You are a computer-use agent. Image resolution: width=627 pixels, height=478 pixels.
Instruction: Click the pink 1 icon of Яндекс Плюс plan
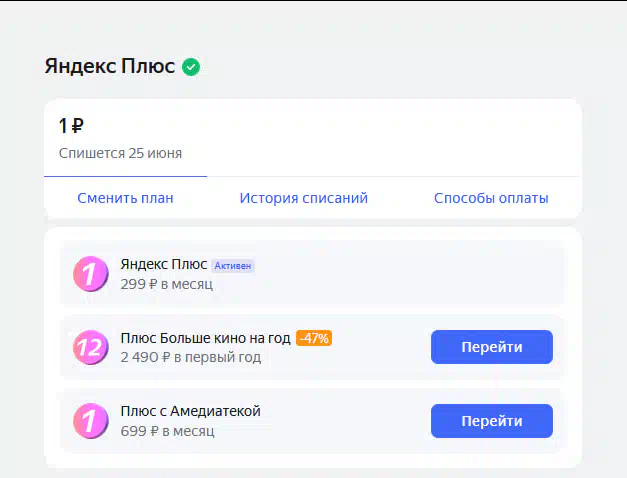(x=91, y=274)
